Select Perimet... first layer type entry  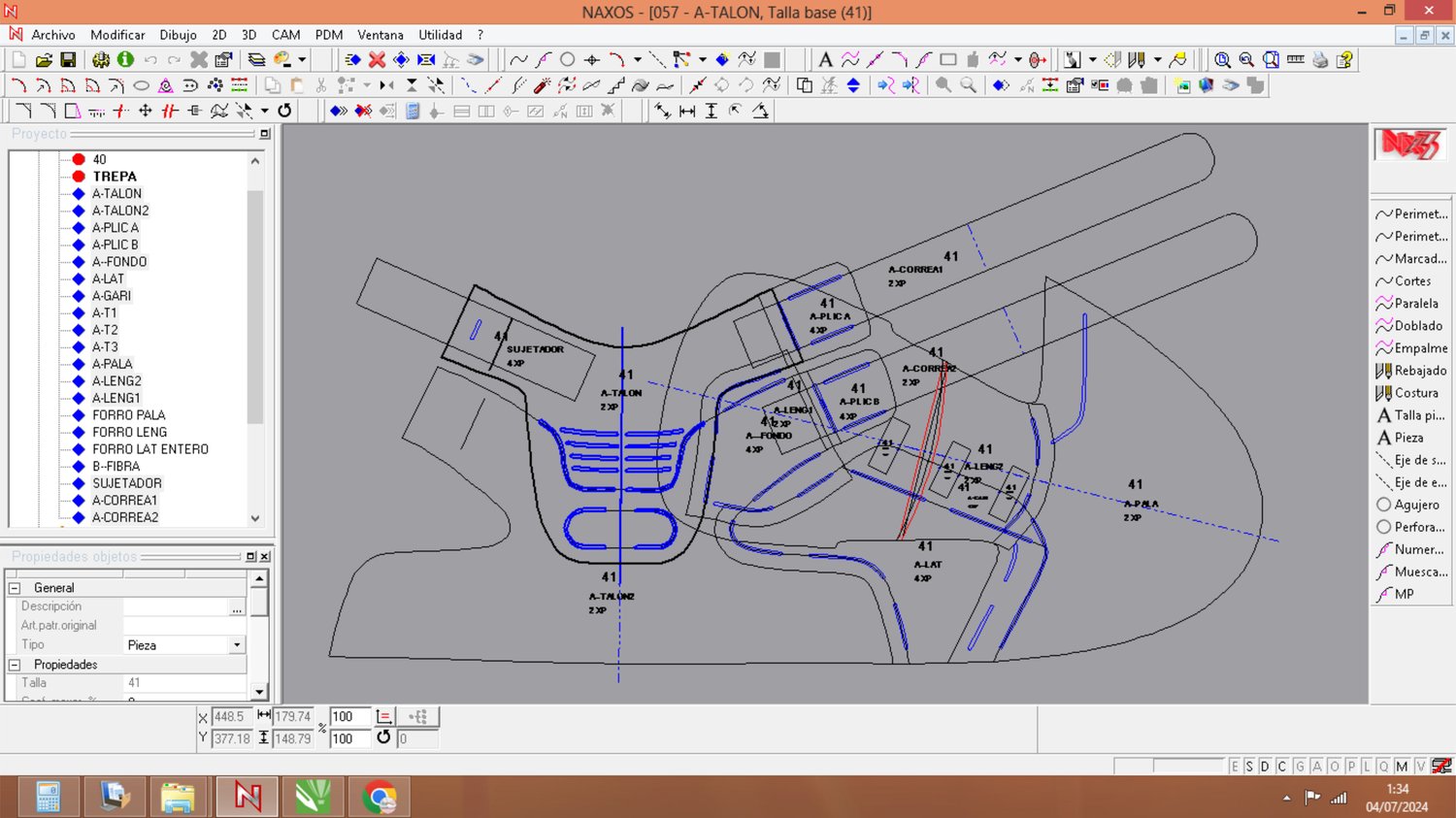[x=1411, y=213]
